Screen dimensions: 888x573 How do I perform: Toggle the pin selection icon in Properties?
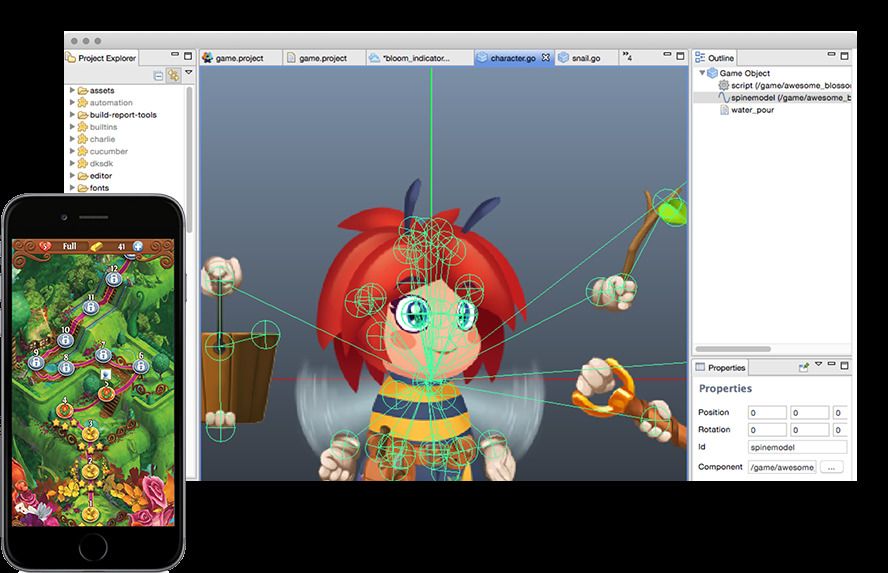(x=803, y=367)
